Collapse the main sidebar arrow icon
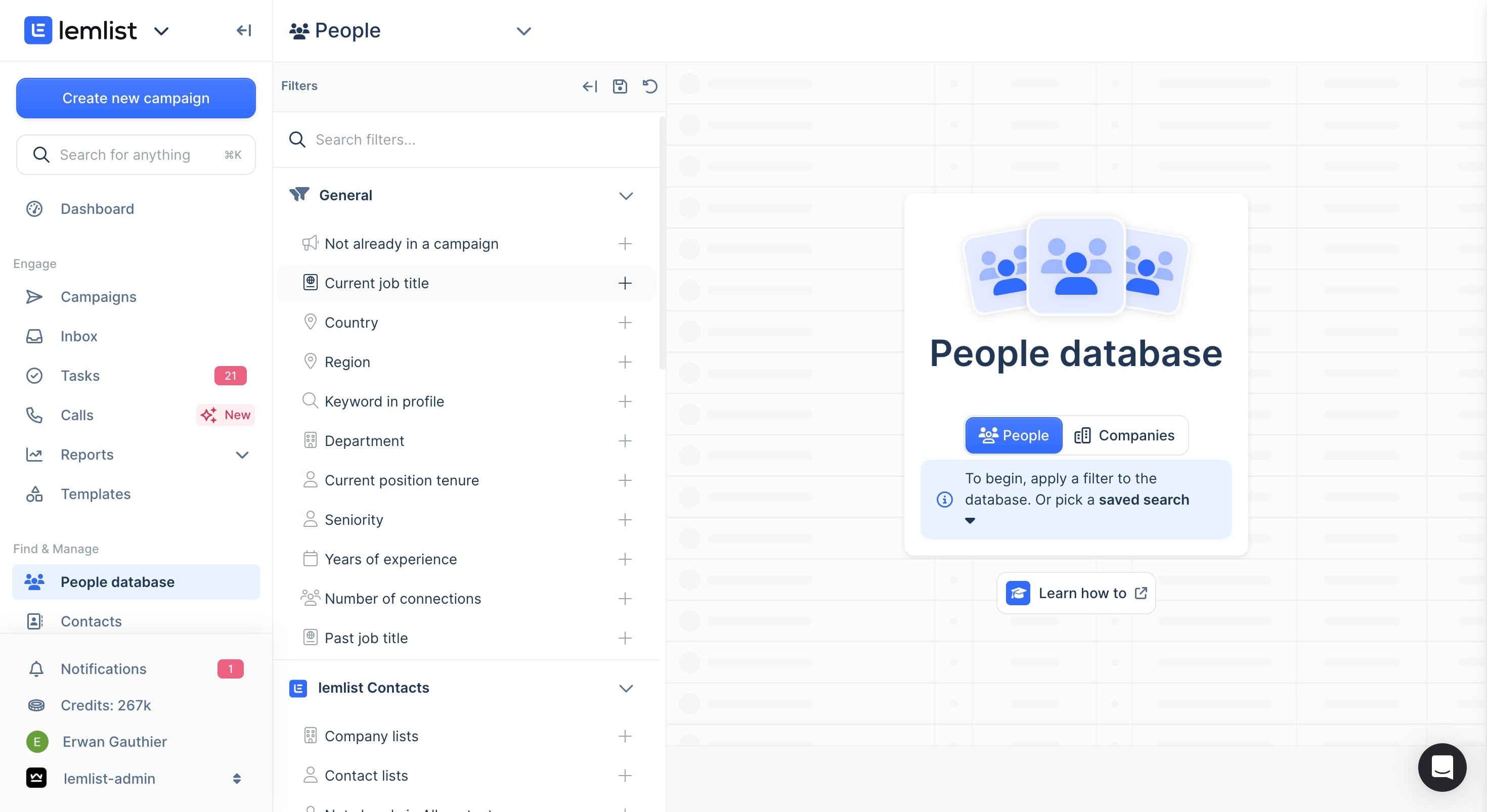The width and height of the screenshot is (1487, 812). point(244,30)
